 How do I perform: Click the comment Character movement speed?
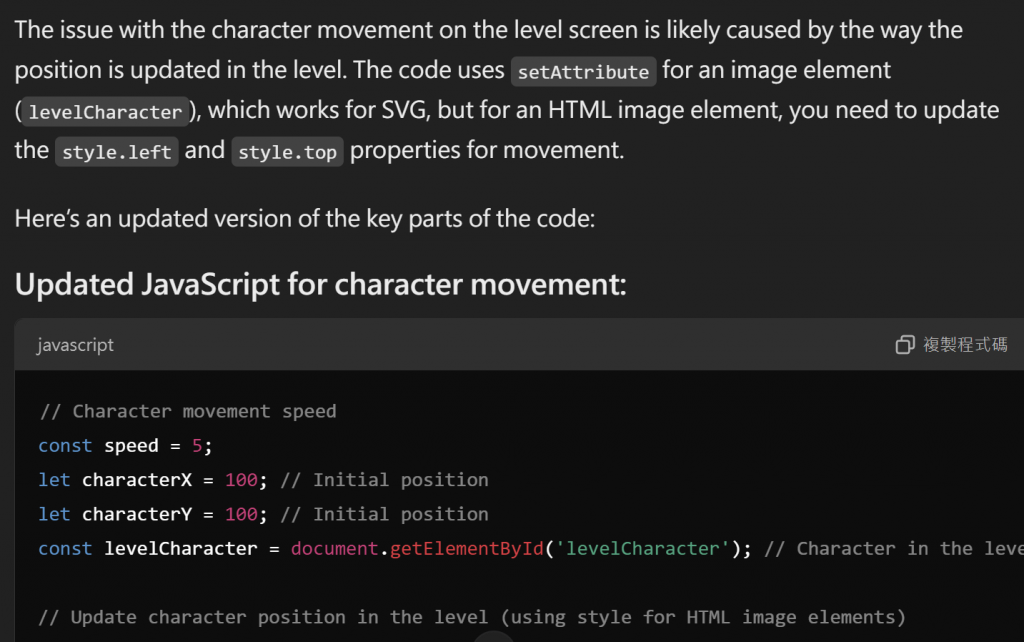click(x=188, y=411)
